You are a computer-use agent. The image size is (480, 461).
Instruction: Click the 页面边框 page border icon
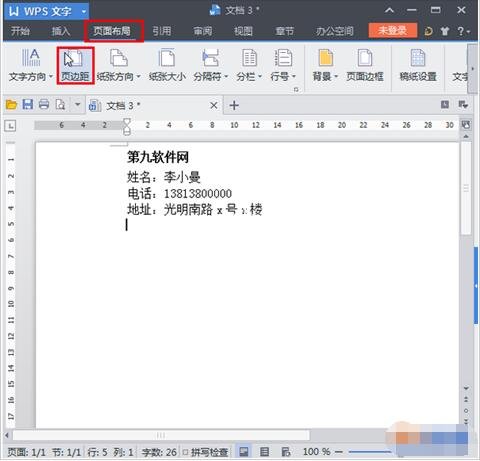[365, 65]
